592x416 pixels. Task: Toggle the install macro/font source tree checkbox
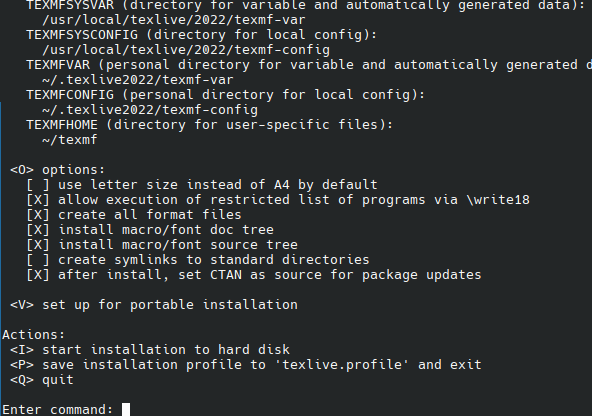tap(38, 245)
